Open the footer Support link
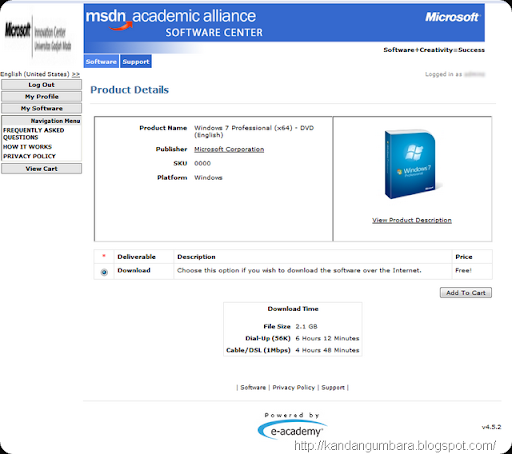Screen dimensions: 512x454 pos(333,387)
